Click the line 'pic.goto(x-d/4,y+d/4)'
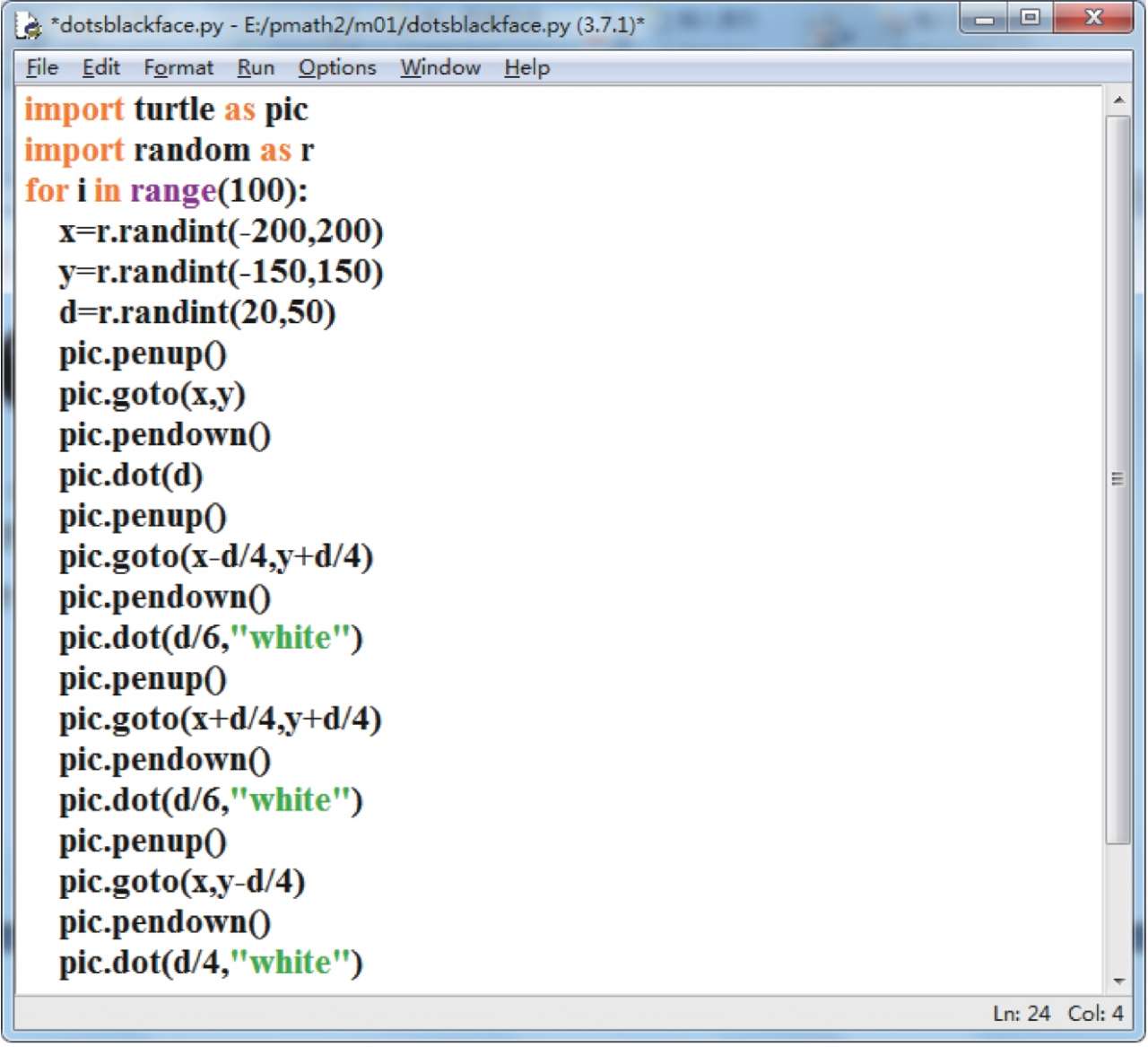The height and width of the screenshot is (1047, 1148). point(215,556)
